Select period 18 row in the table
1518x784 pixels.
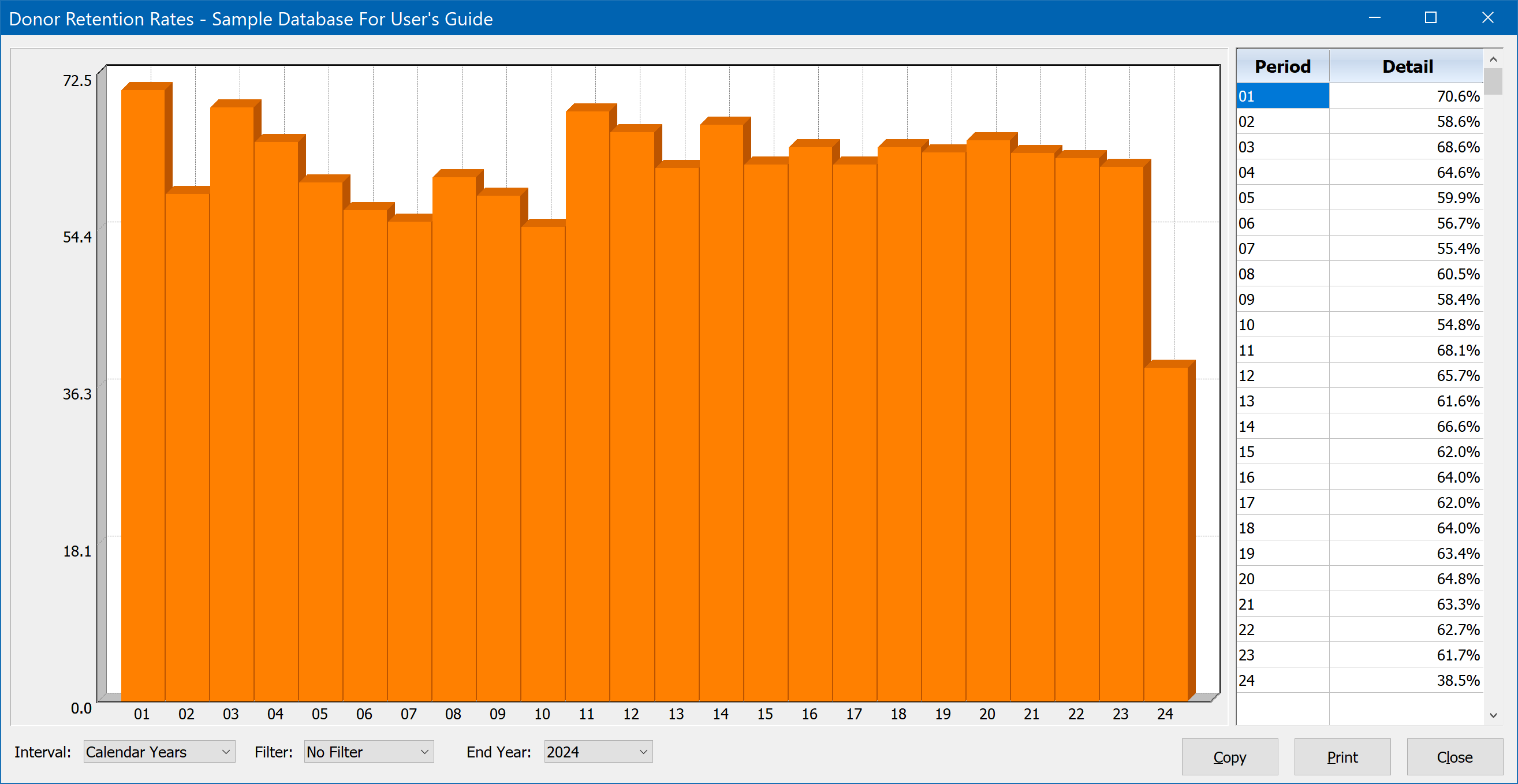pos(1359,528)
